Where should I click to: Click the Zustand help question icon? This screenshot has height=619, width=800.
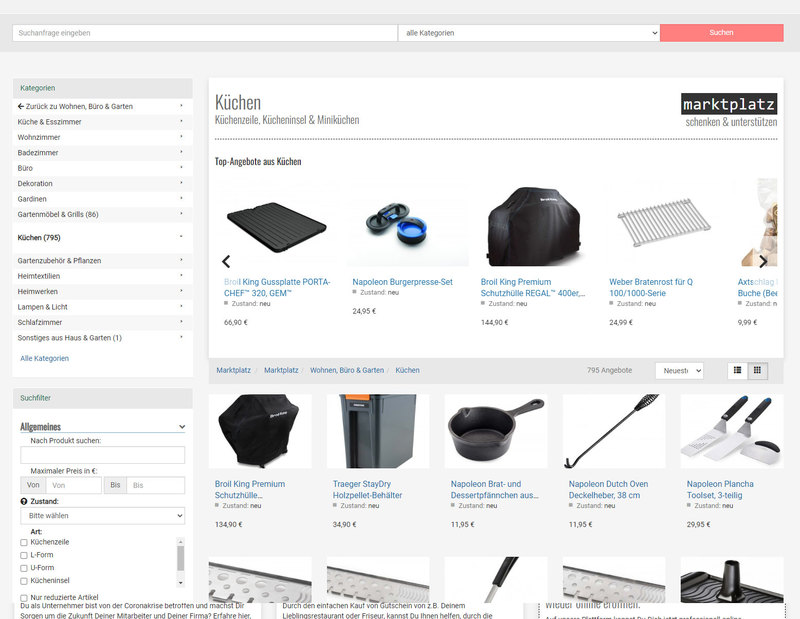[23, 501]
